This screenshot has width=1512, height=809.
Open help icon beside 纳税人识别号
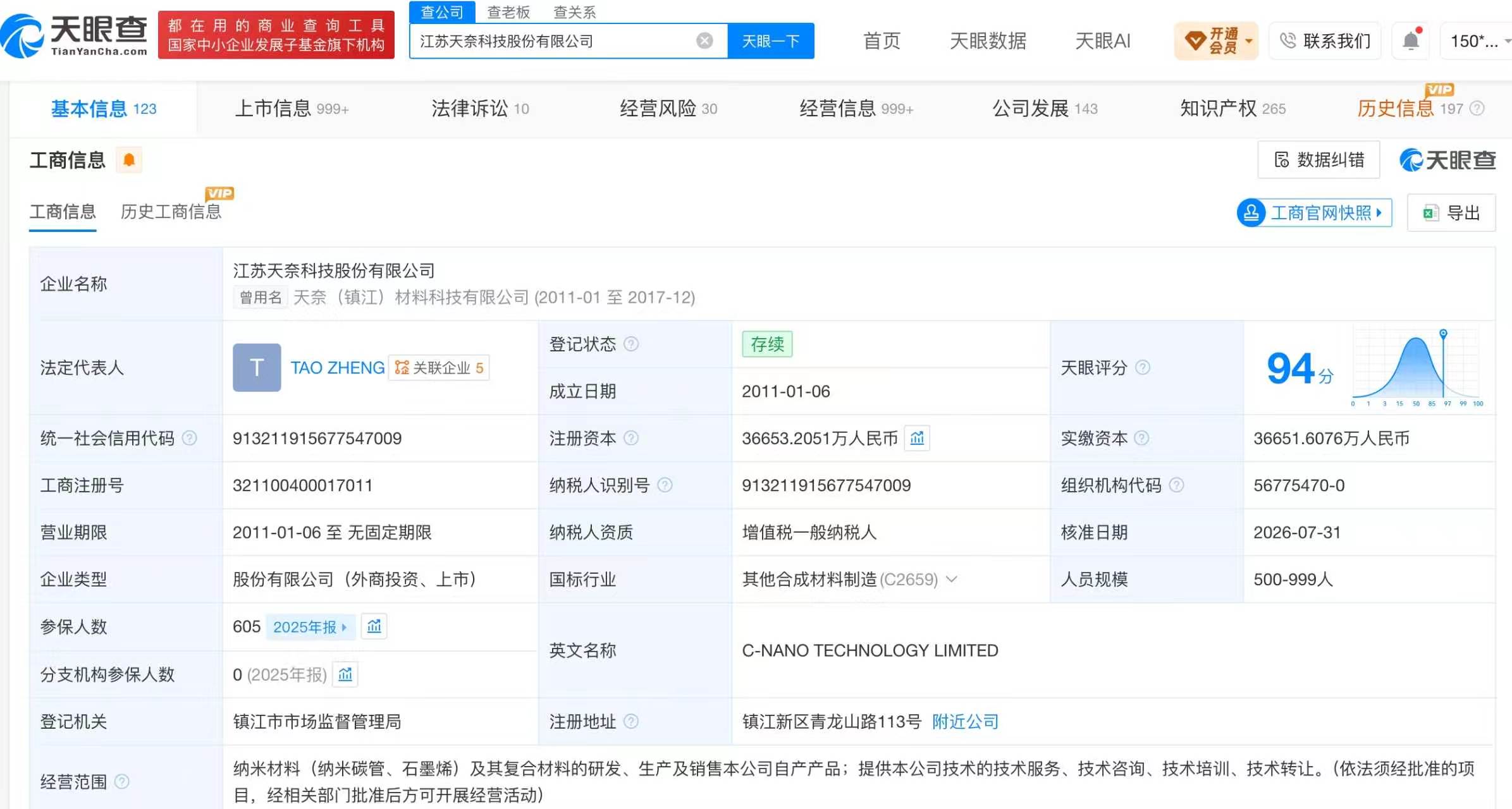(x=665, y=485)
